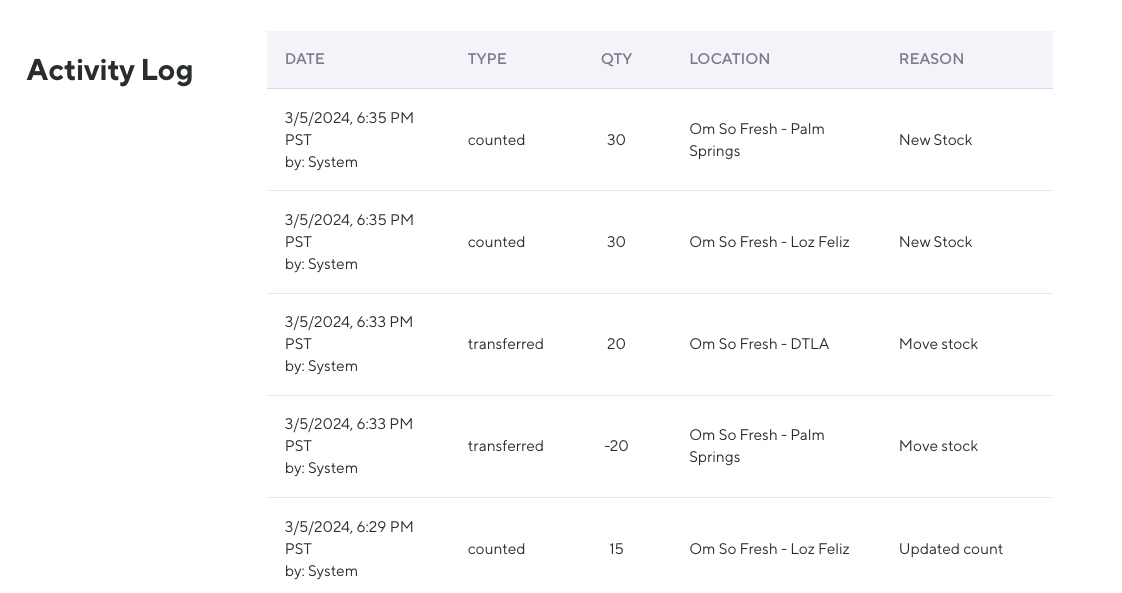The image size is (1122, 593).
Task: Sort by the DATE column header
Action: coord(305,59)
